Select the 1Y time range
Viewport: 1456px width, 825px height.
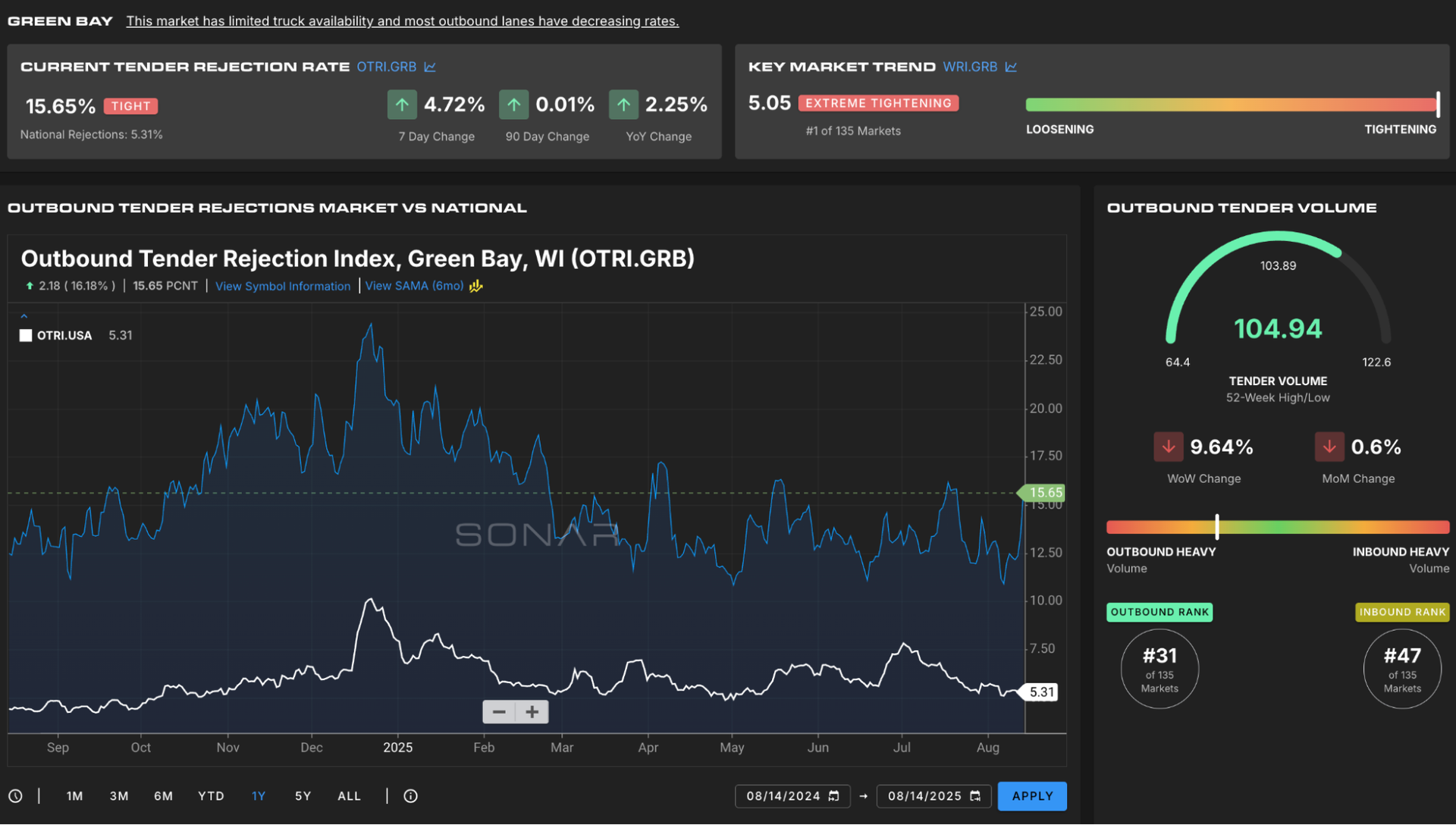click(x=259, y=796)
